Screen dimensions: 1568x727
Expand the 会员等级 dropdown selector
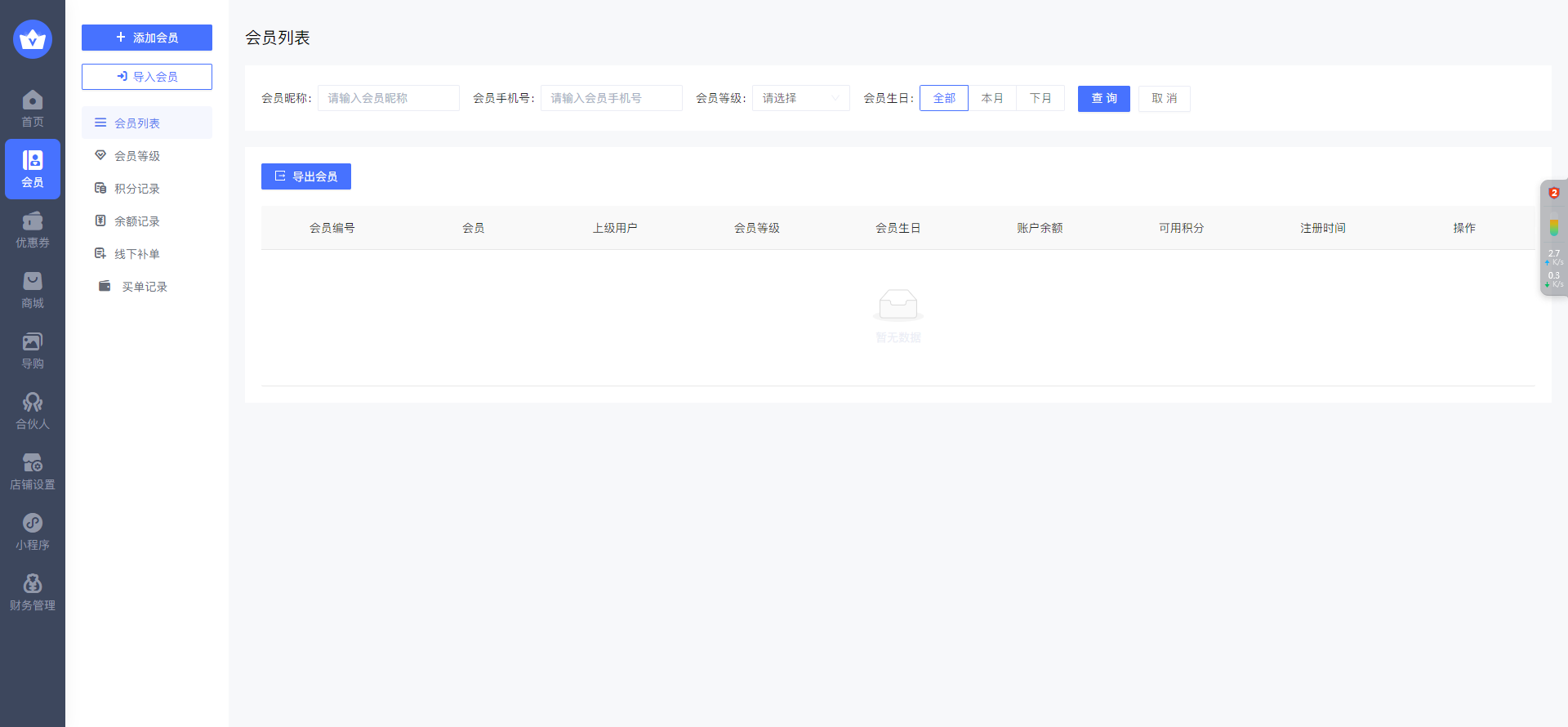point(800,98)
